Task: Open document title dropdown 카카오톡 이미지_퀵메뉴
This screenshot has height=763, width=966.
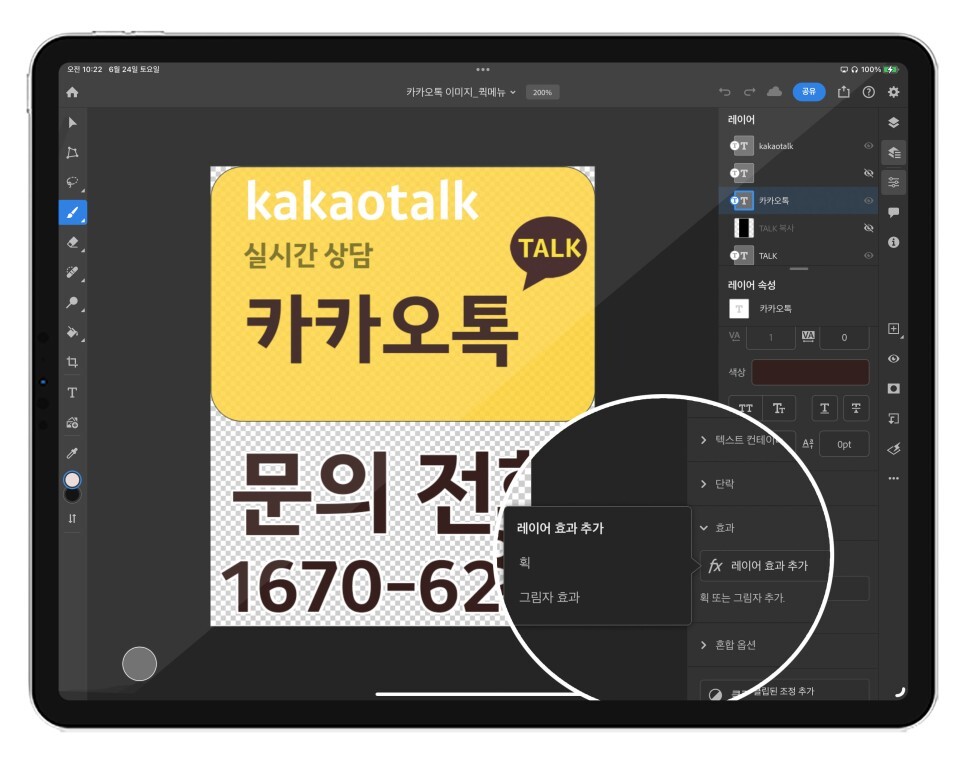Action: click(x=461, y=92)
